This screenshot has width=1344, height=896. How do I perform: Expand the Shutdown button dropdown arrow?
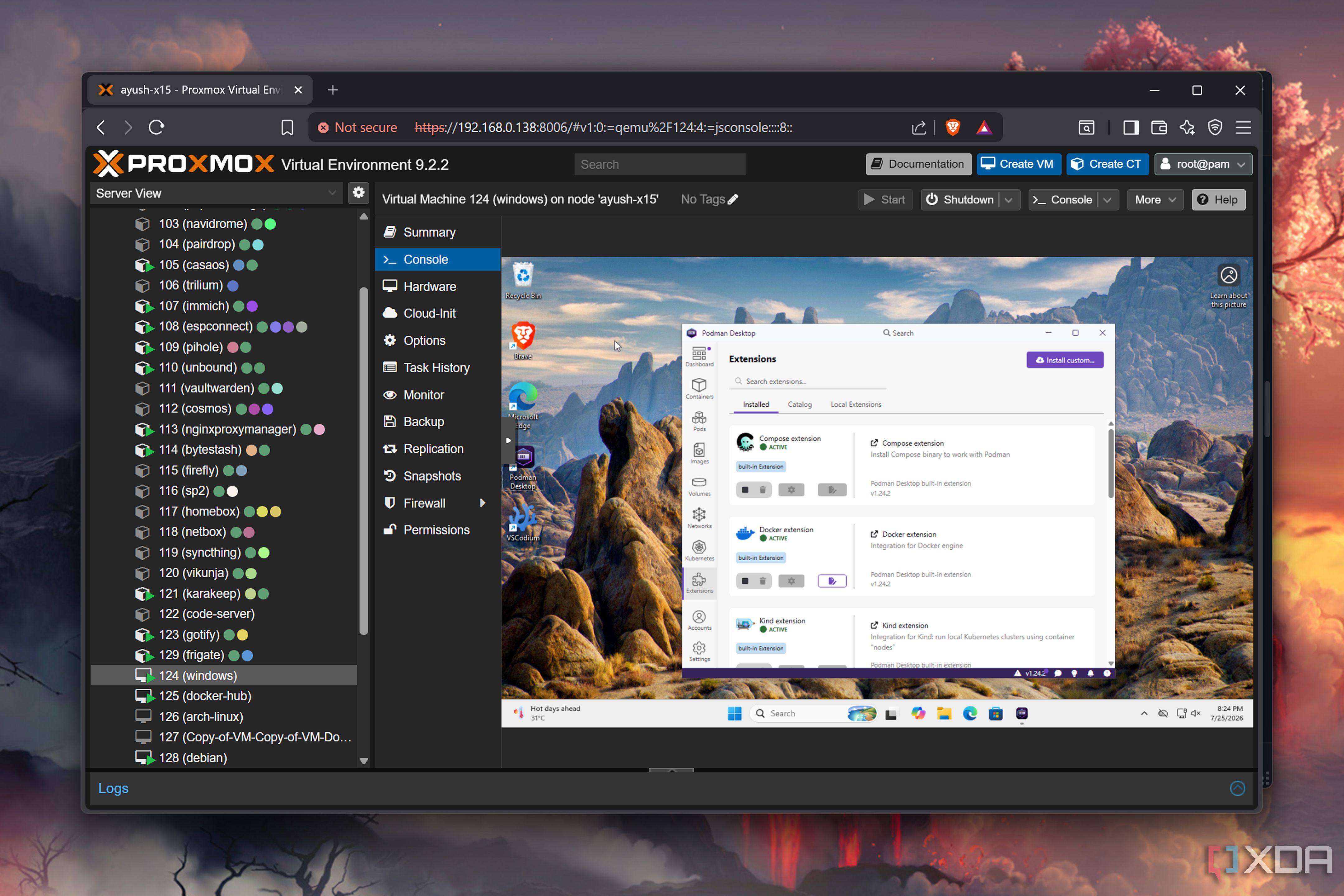(x=1009, y=199)
